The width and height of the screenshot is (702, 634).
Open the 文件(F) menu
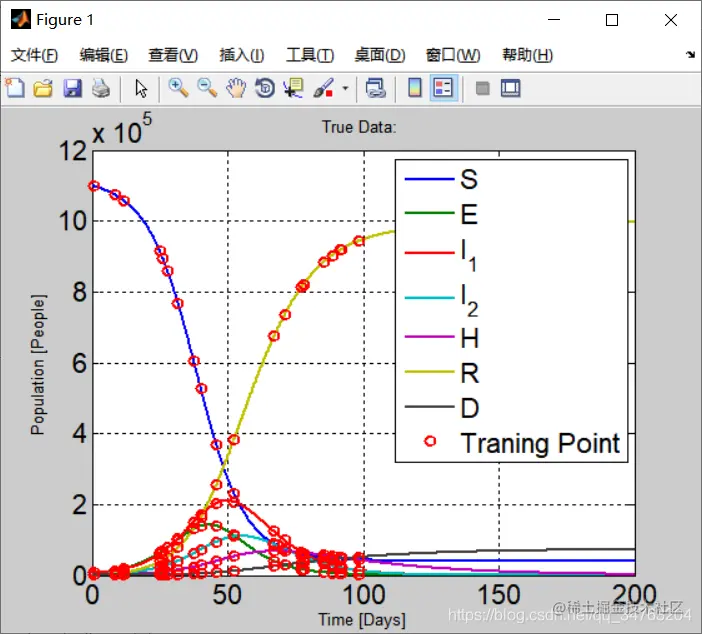(x=34, y=55)
